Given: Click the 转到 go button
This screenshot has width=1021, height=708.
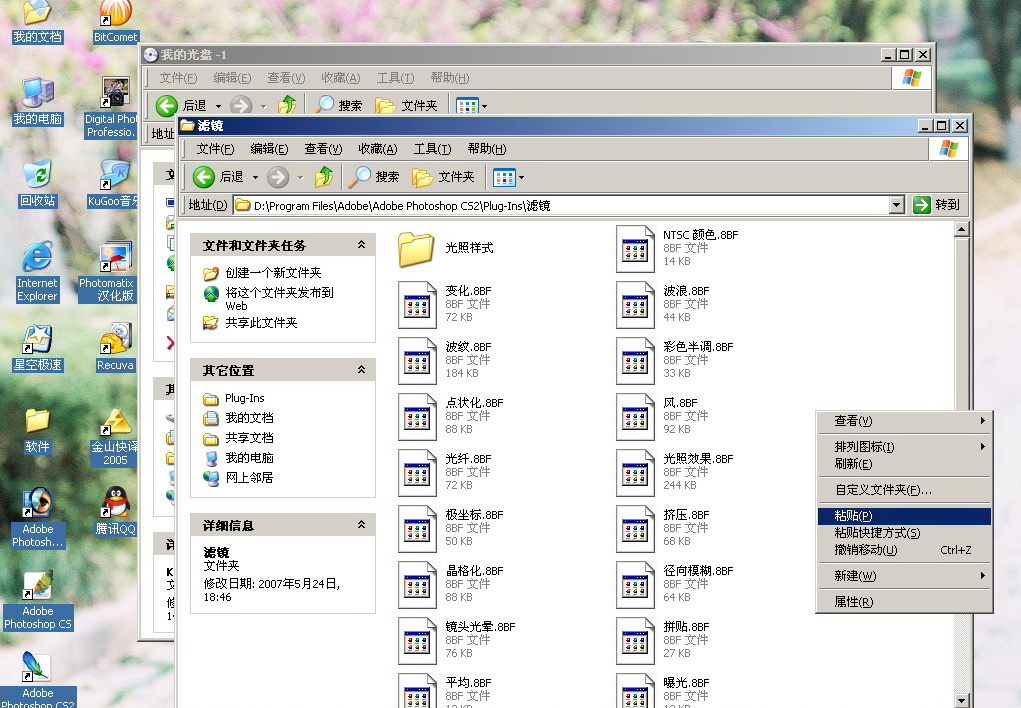Looking at the screenshot, I should 936,205.
